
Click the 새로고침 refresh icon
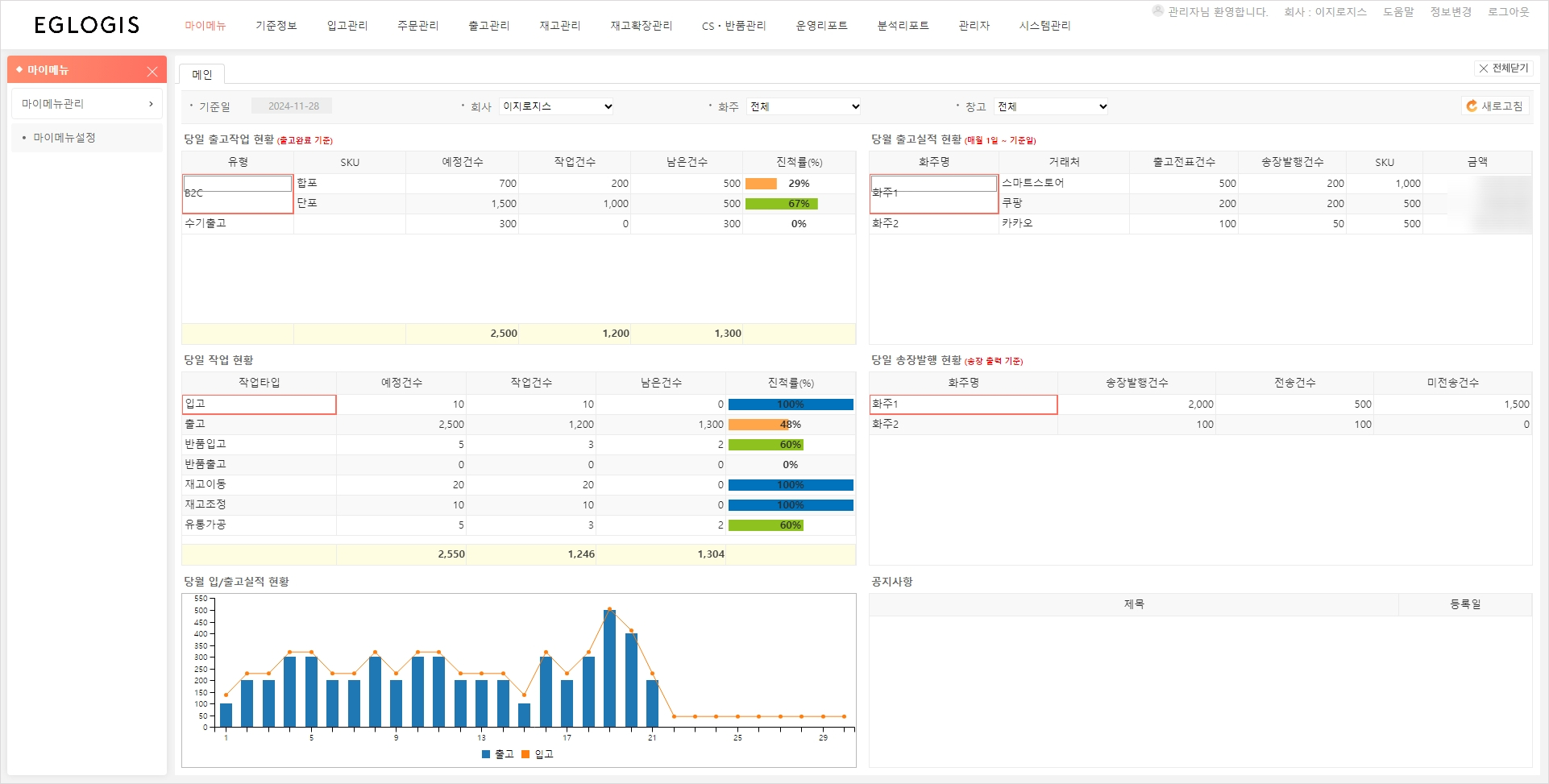pos(1472,106)
